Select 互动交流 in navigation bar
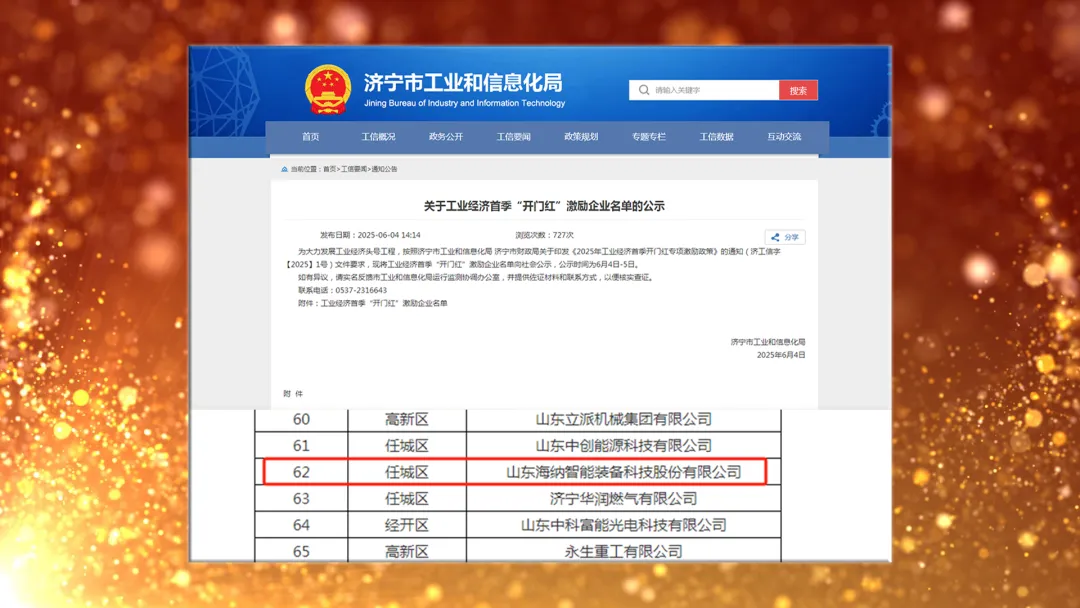Image resolution: width=1080 pixels, height=608 pixels. pyautogui.click(x=784, y=137)
